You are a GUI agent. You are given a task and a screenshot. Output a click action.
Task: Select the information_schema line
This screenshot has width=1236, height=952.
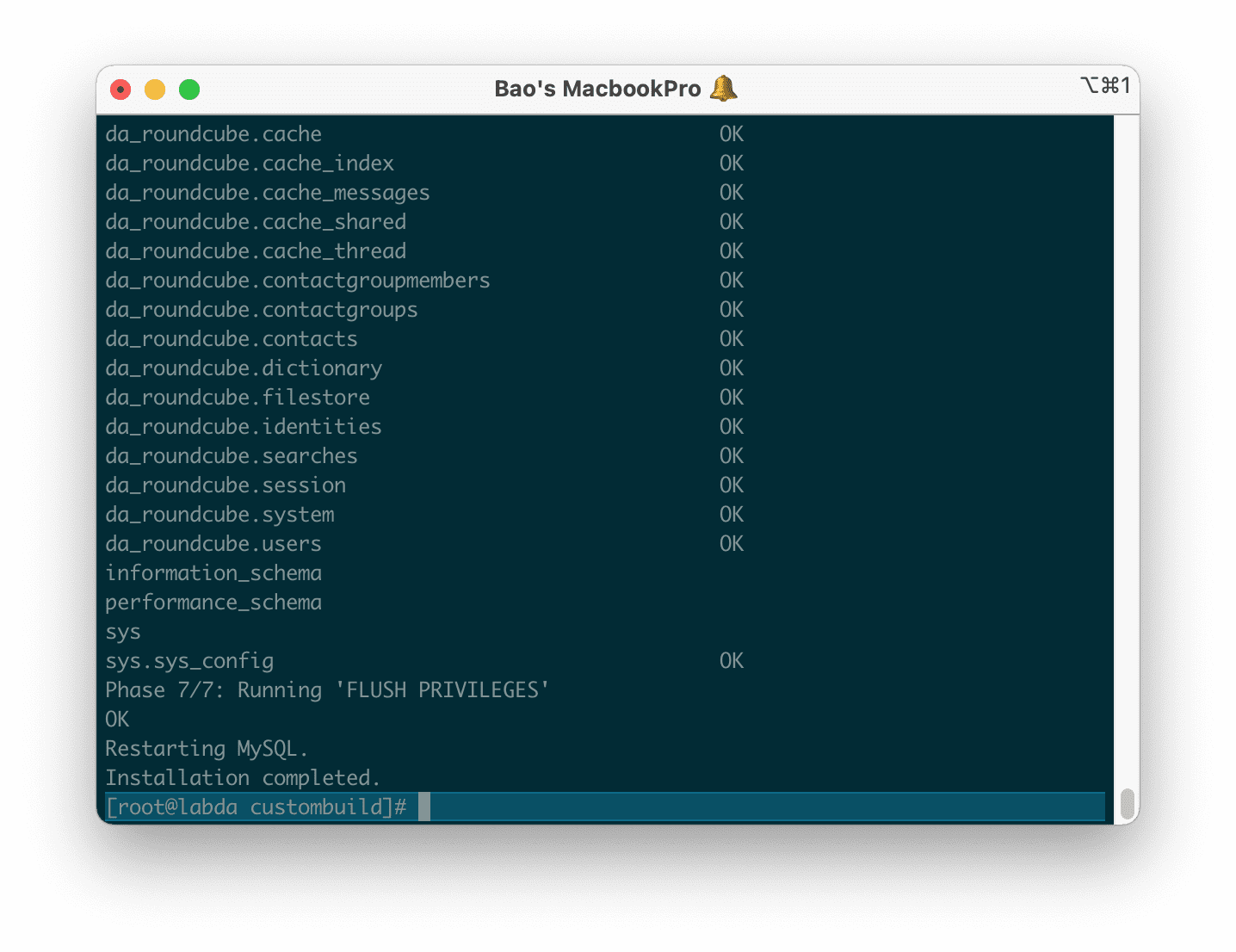click(213, 572)
